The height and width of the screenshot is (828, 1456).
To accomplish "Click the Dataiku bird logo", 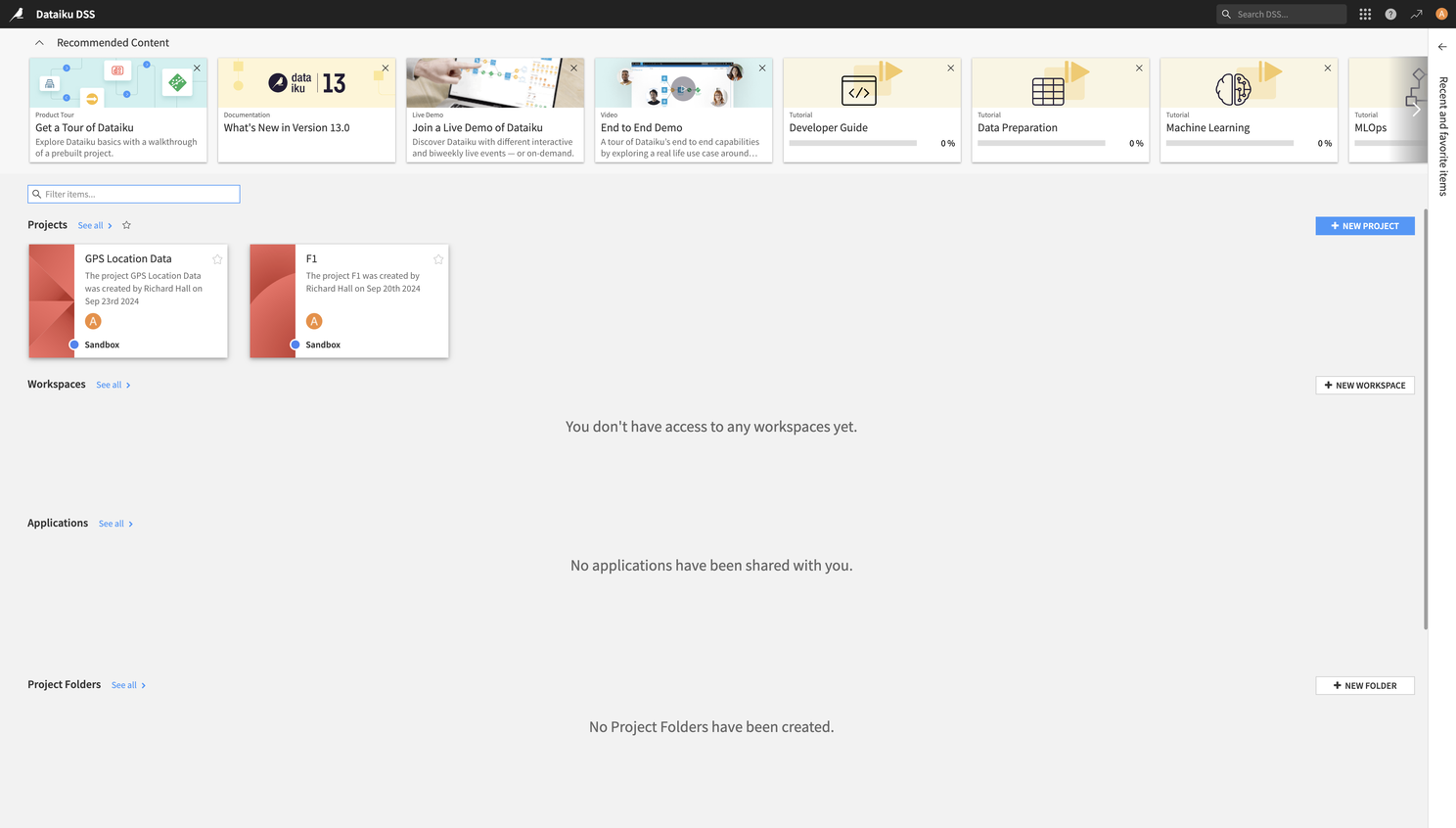I will [17, 14].
